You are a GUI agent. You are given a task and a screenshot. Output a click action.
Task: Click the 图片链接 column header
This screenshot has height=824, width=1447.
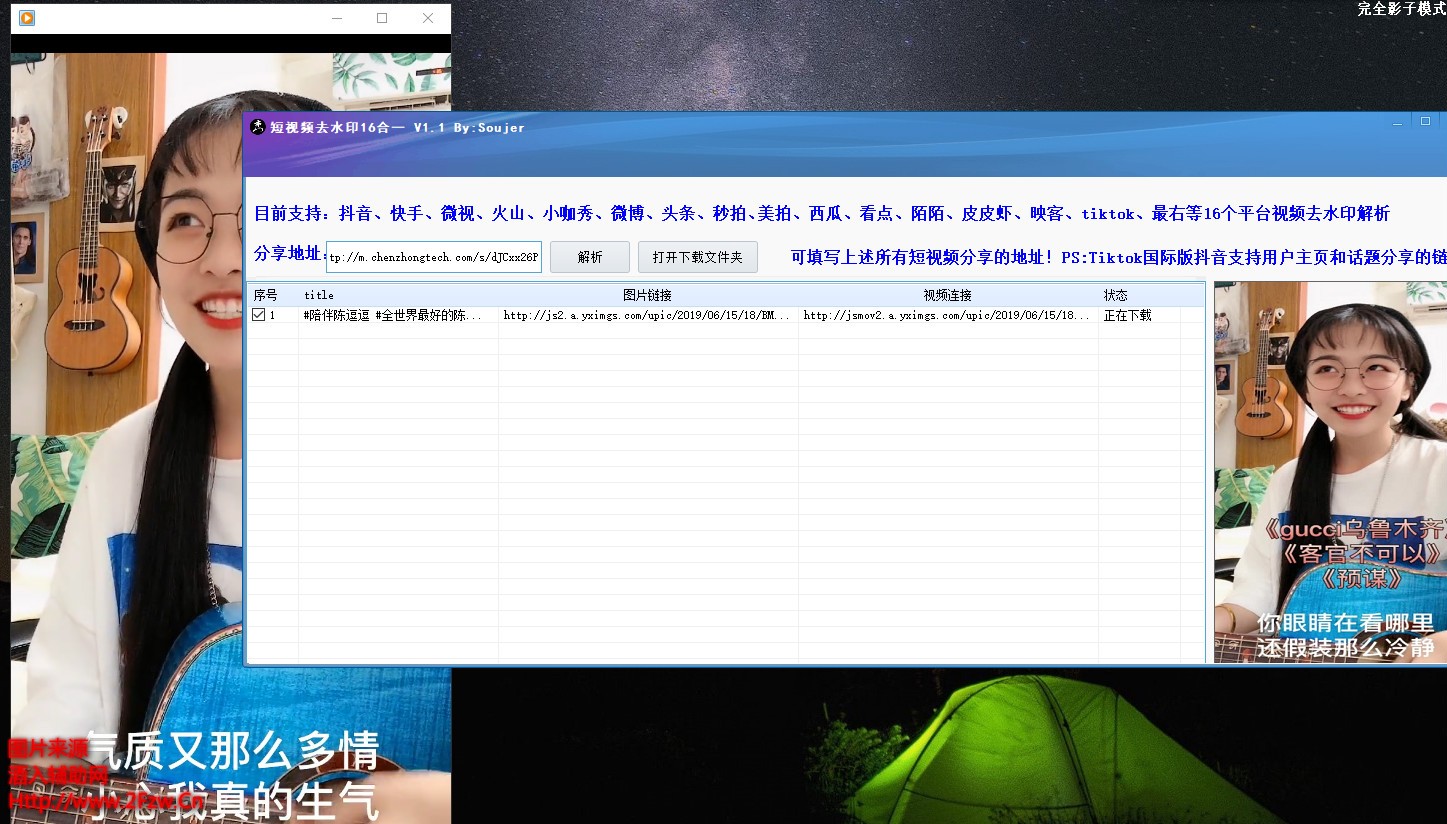coord(648,295)
